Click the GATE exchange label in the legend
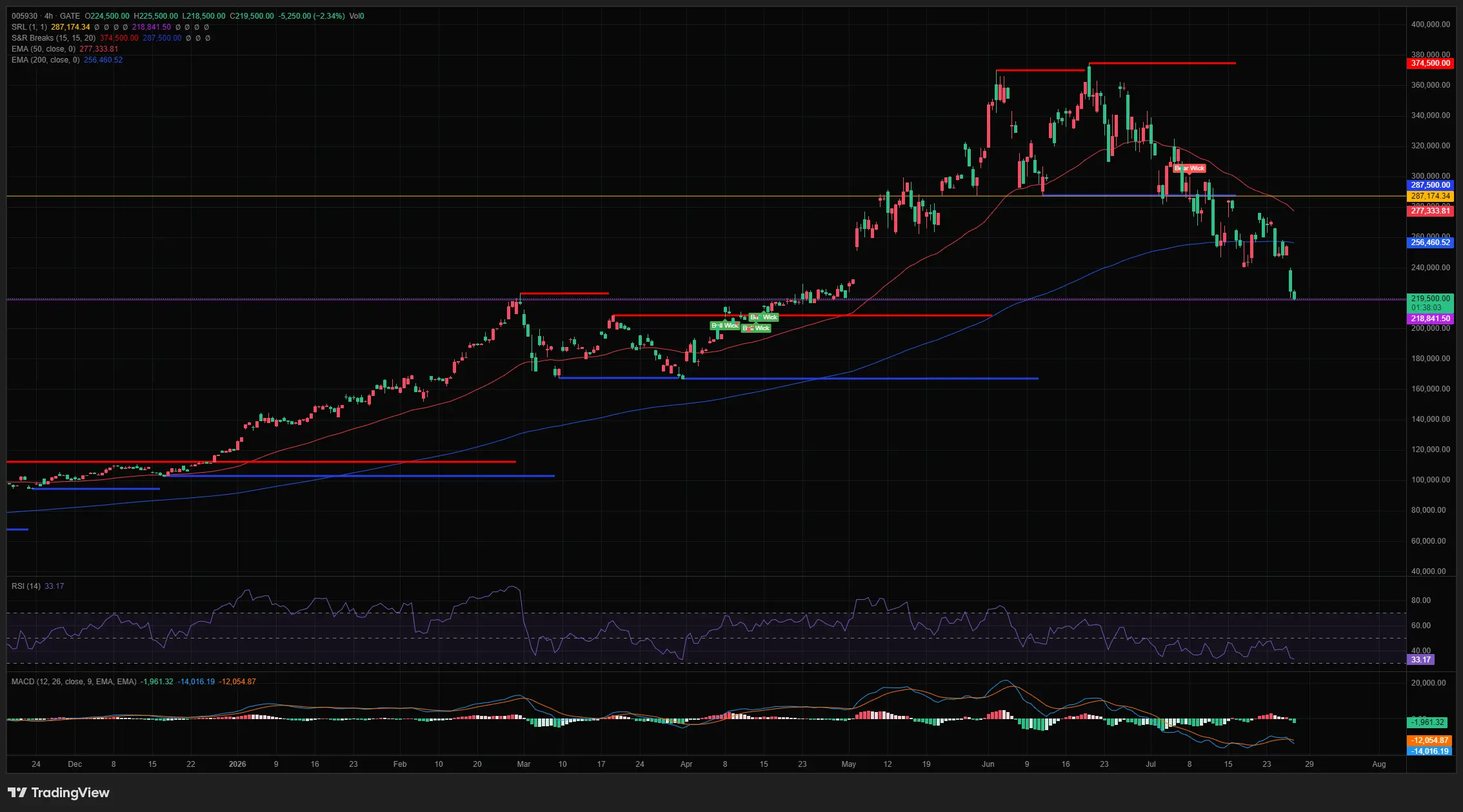 click(x=70, y=16)
